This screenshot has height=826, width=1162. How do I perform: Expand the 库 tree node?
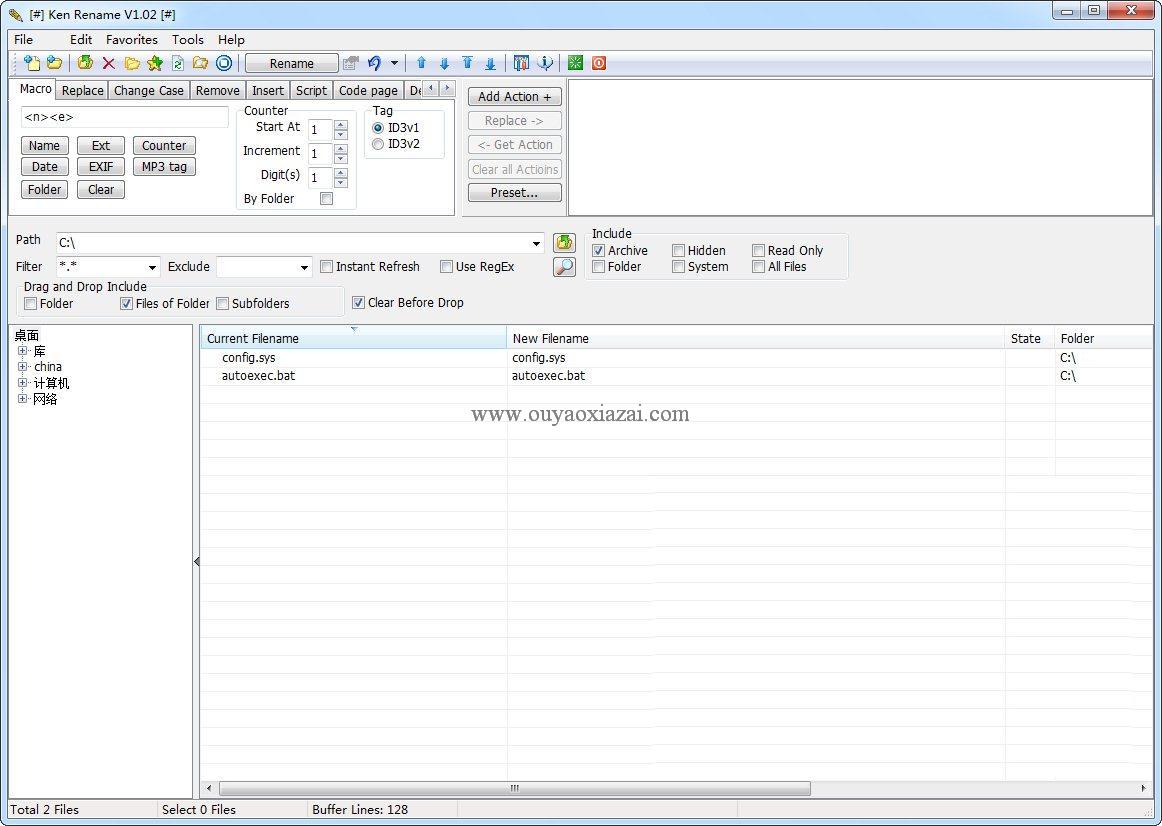pyautogui.click(x=23, y=351)
